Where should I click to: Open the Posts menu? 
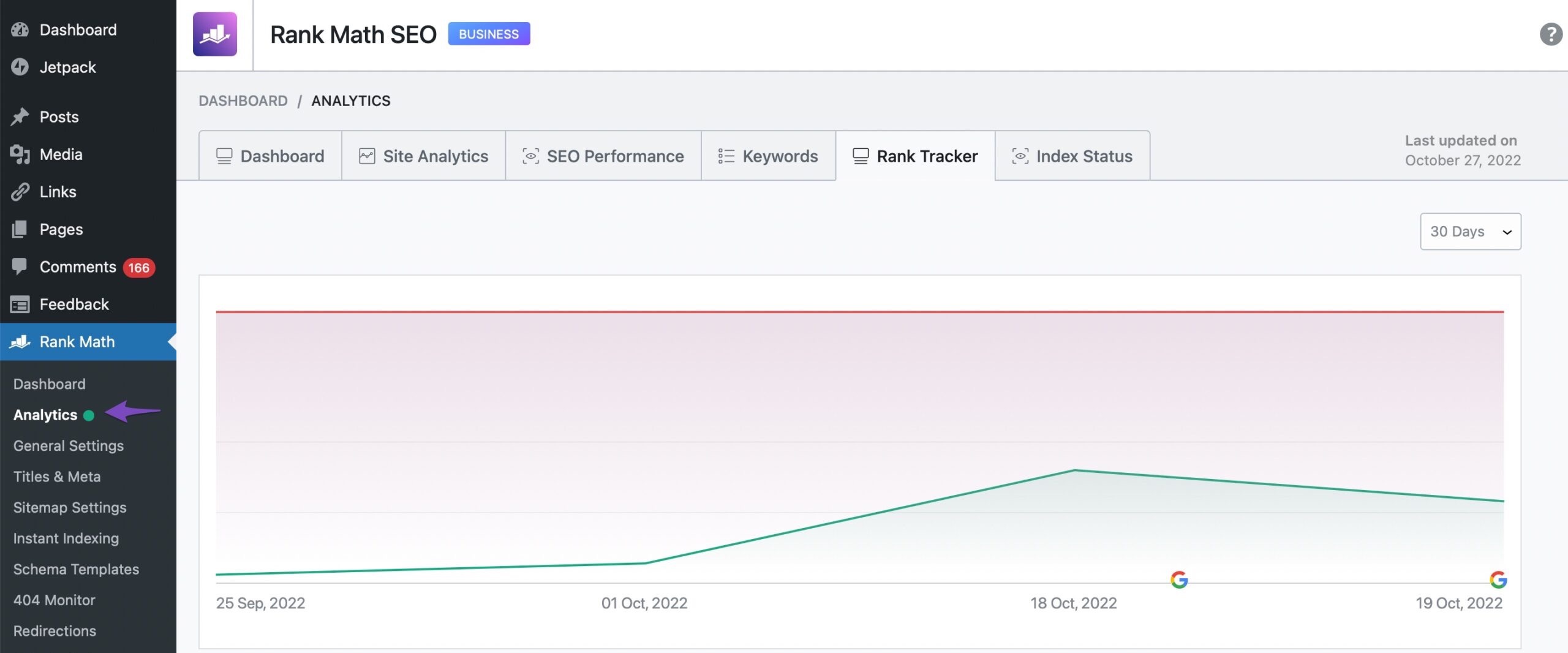click(x=88, y=116)
